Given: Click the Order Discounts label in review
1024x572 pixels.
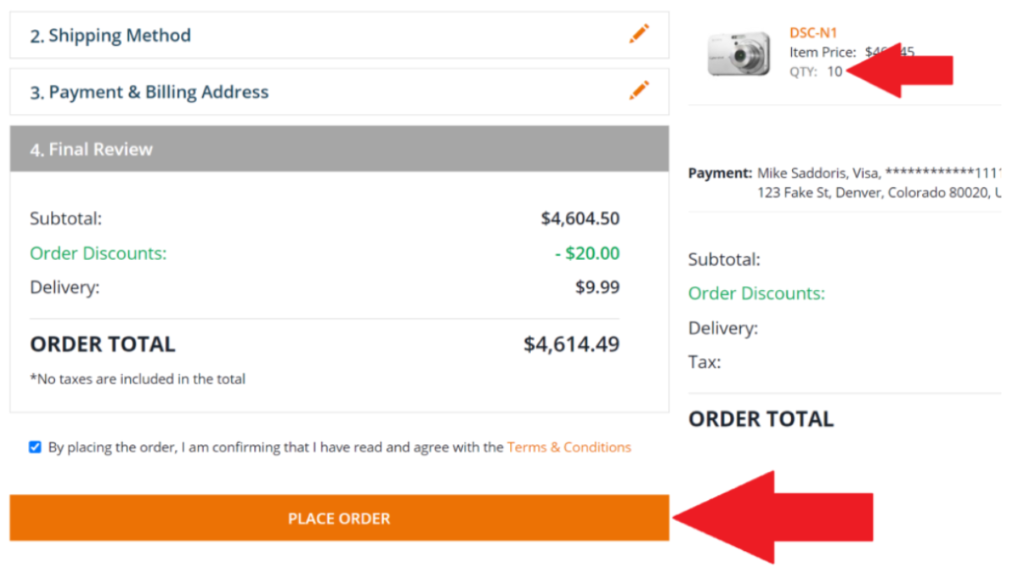Looking at the screenshot, I should pyautogui.click(x=98, y=253).
